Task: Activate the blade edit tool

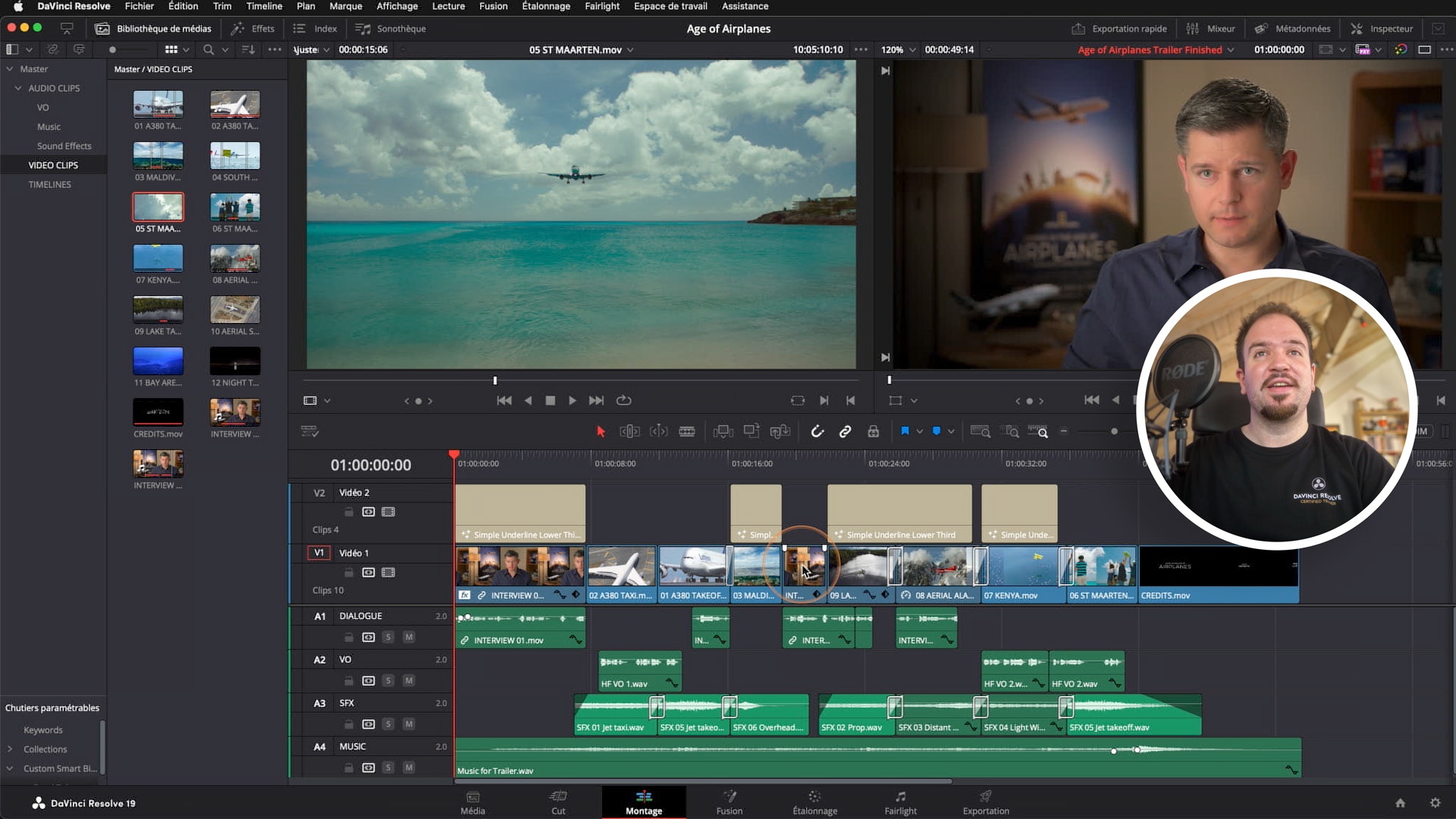Action: click(687, 431)
